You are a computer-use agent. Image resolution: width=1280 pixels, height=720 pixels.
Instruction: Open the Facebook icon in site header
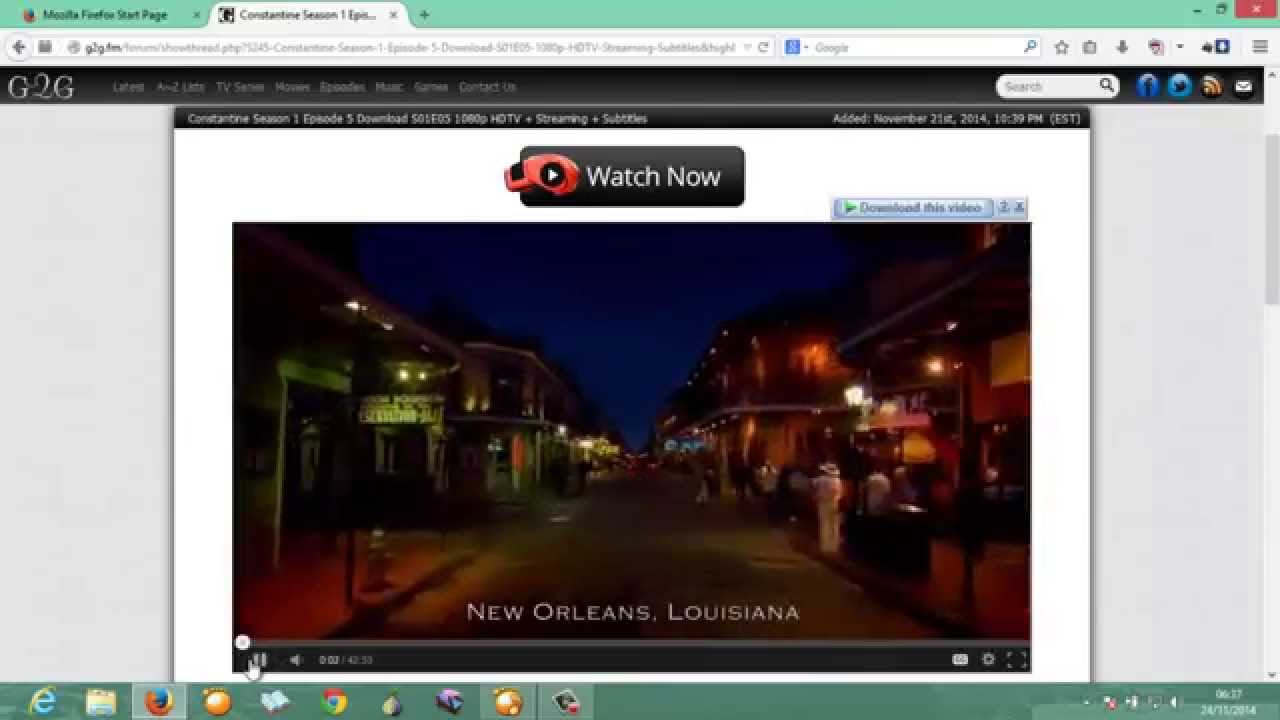pyautogui.click(x=1148, y=86)
